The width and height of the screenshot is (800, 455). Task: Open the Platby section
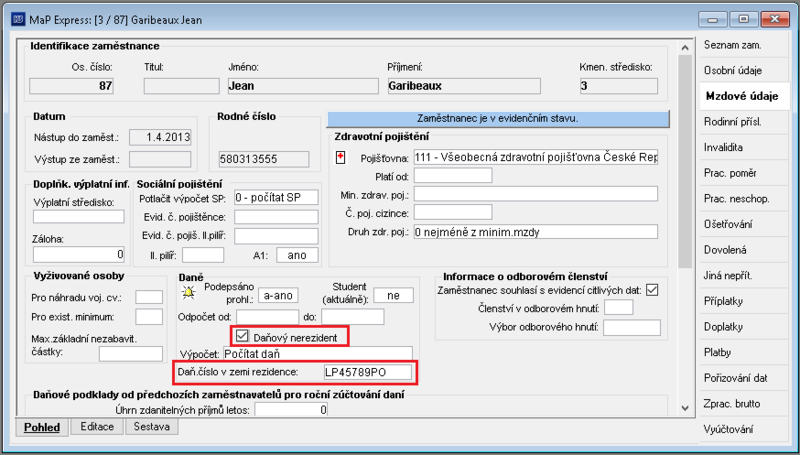click(x=744, y=352)
